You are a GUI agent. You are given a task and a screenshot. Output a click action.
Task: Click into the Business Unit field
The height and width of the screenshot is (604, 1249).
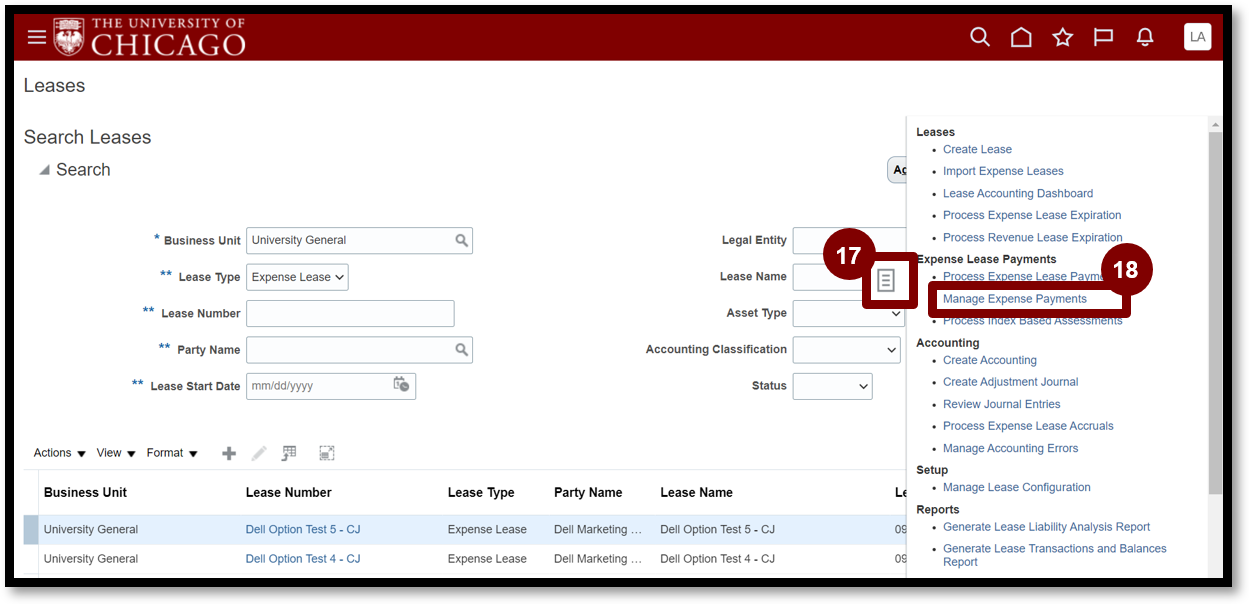(x=349, y=240)
